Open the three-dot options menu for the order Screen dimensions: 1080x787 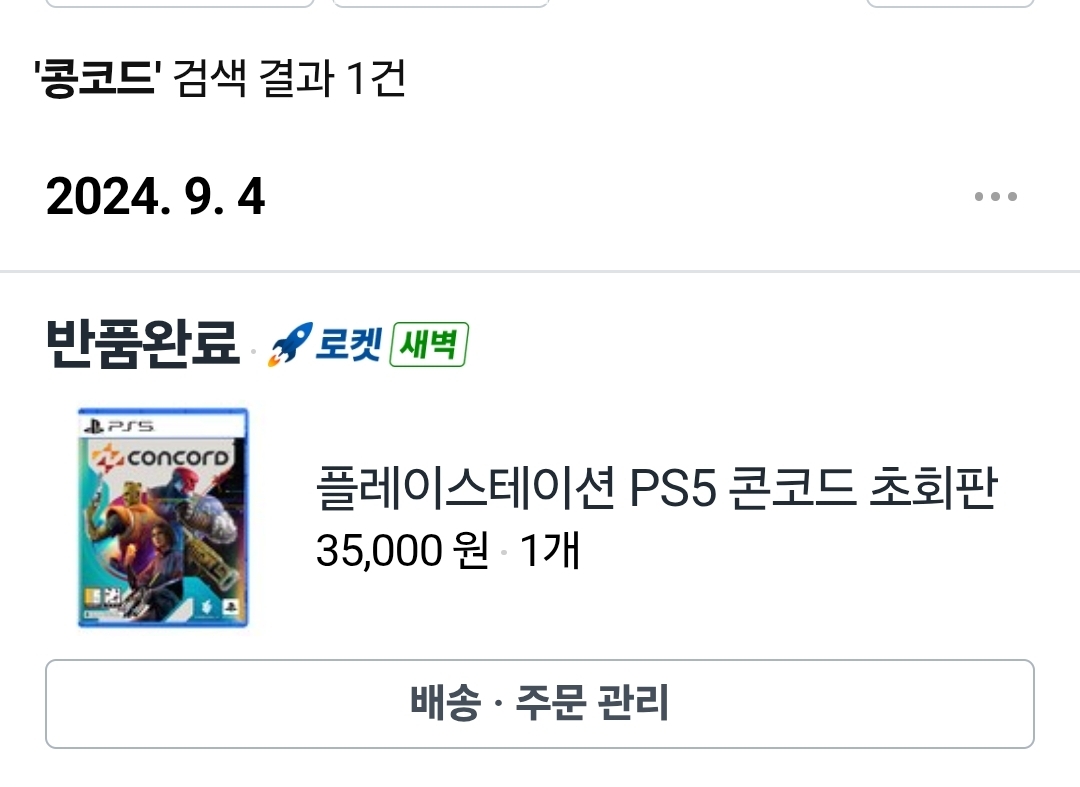(x=995, y=197)
